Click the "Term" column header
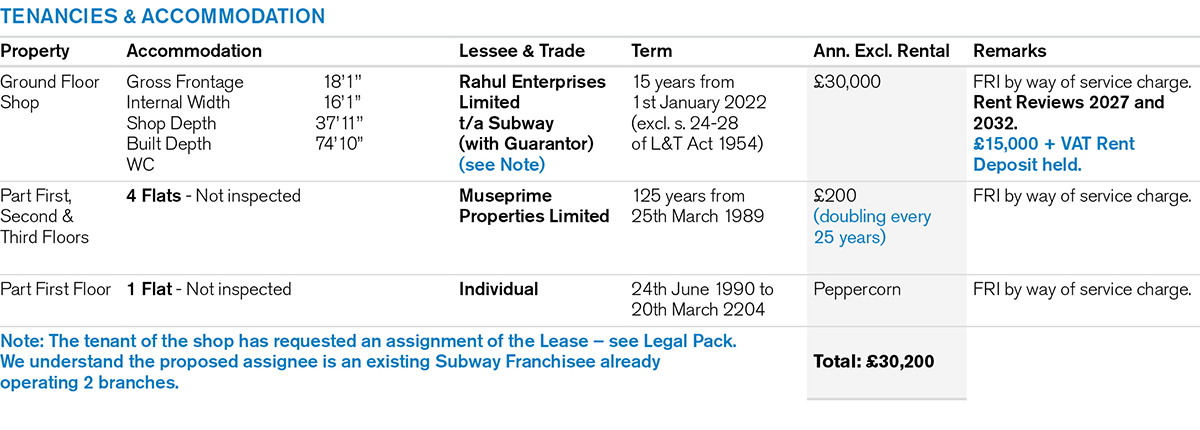Image resolution: width=1200 pixels, height=430 pixels. point(652,51)
